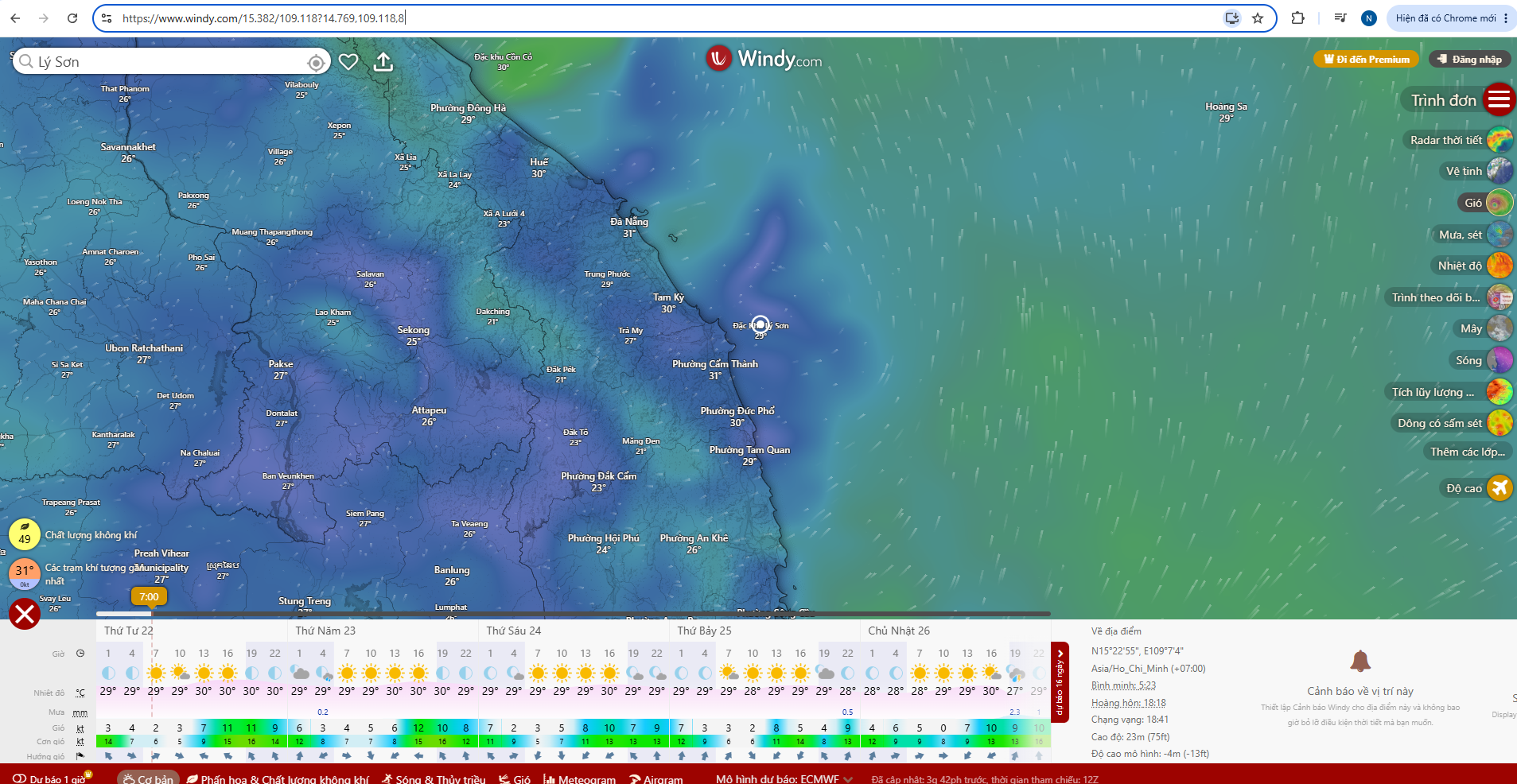Click the Windy.com logo
The width and height of the screenshot is (1517, 784).
point(764,59)
